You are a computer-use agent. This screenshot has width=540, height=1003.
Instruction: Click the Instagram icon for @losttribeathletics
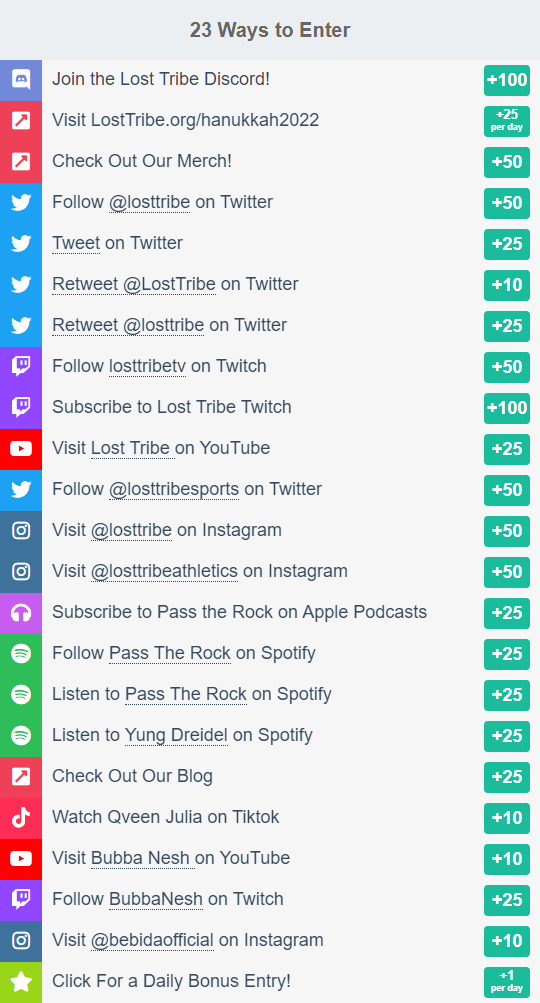tap(21, 571)
